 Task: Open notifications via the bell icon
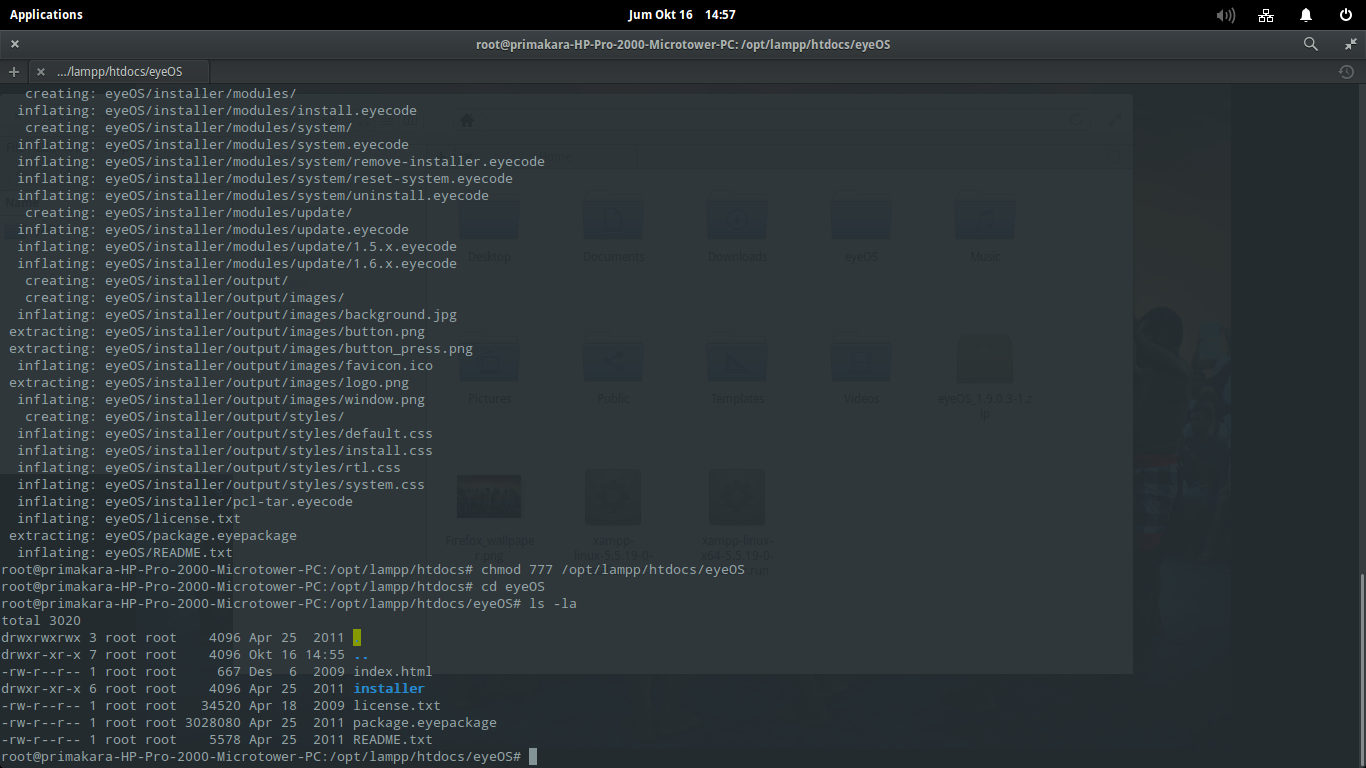[1306, 15]
